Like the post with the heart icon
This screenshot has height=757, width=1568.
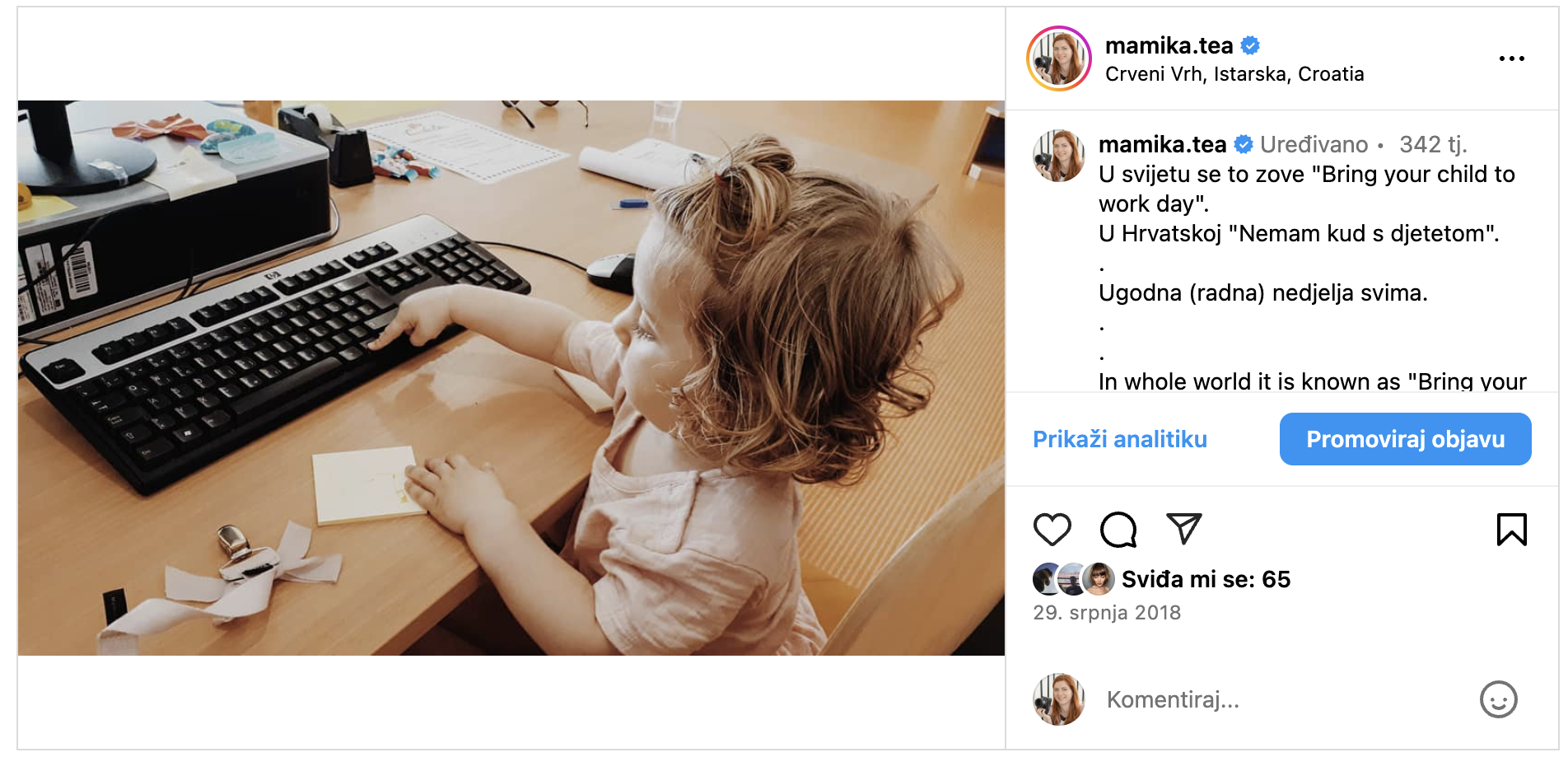coord(1052,530)
